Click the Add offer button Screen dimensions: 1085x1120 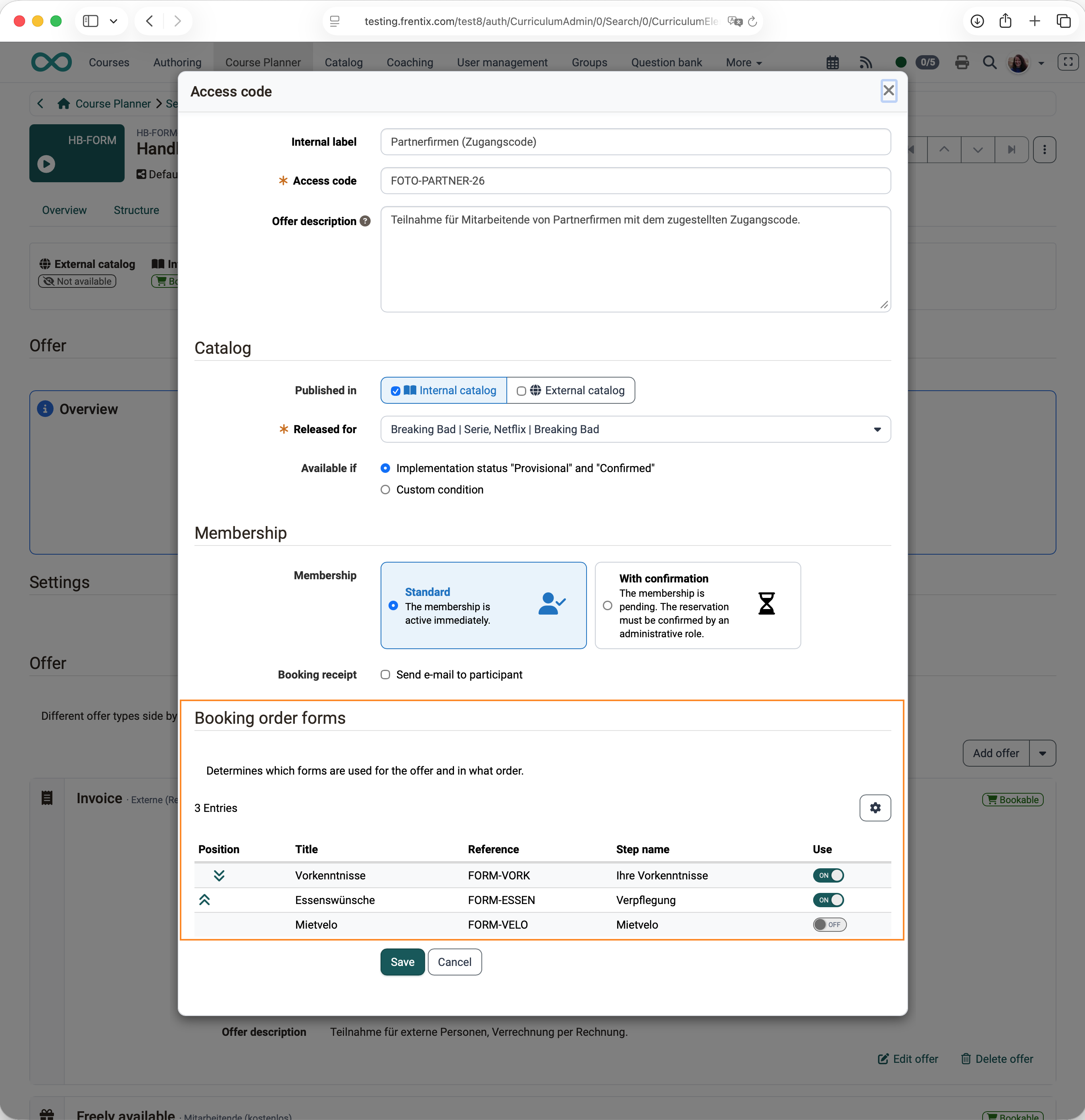click(x=995, y=753)
